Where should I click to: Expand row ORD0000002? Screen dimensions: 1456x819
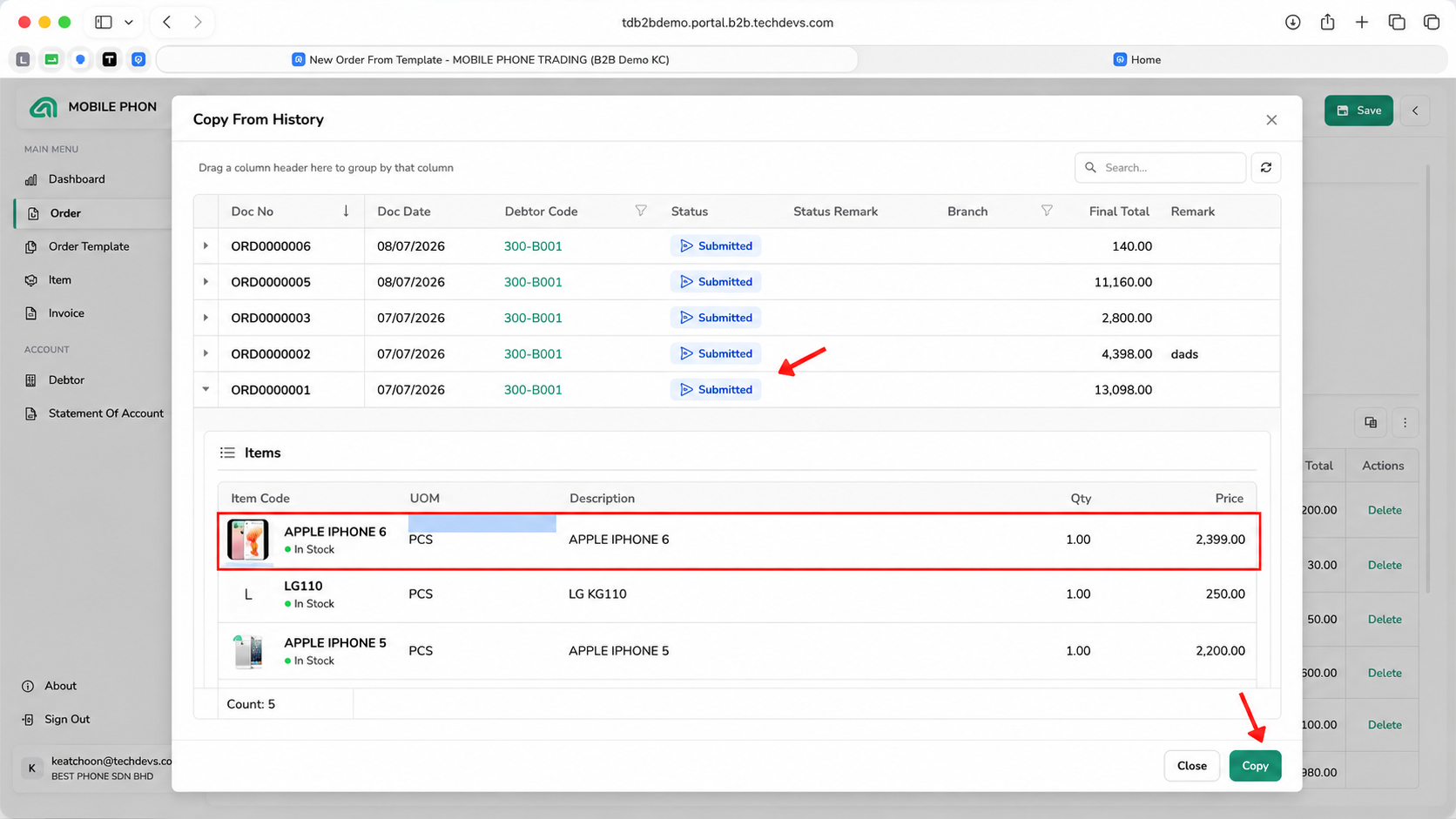pyautogui.click(x=206, y=353)
